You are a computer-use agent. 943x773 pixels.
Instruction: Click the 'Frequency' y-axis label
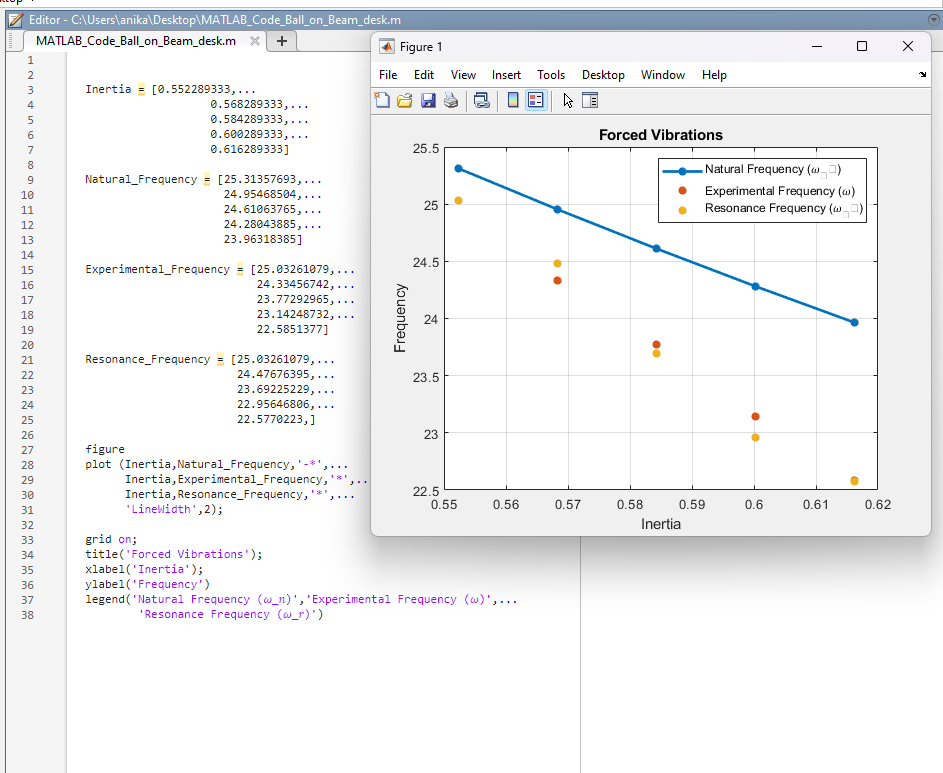(x=400, y=318)
